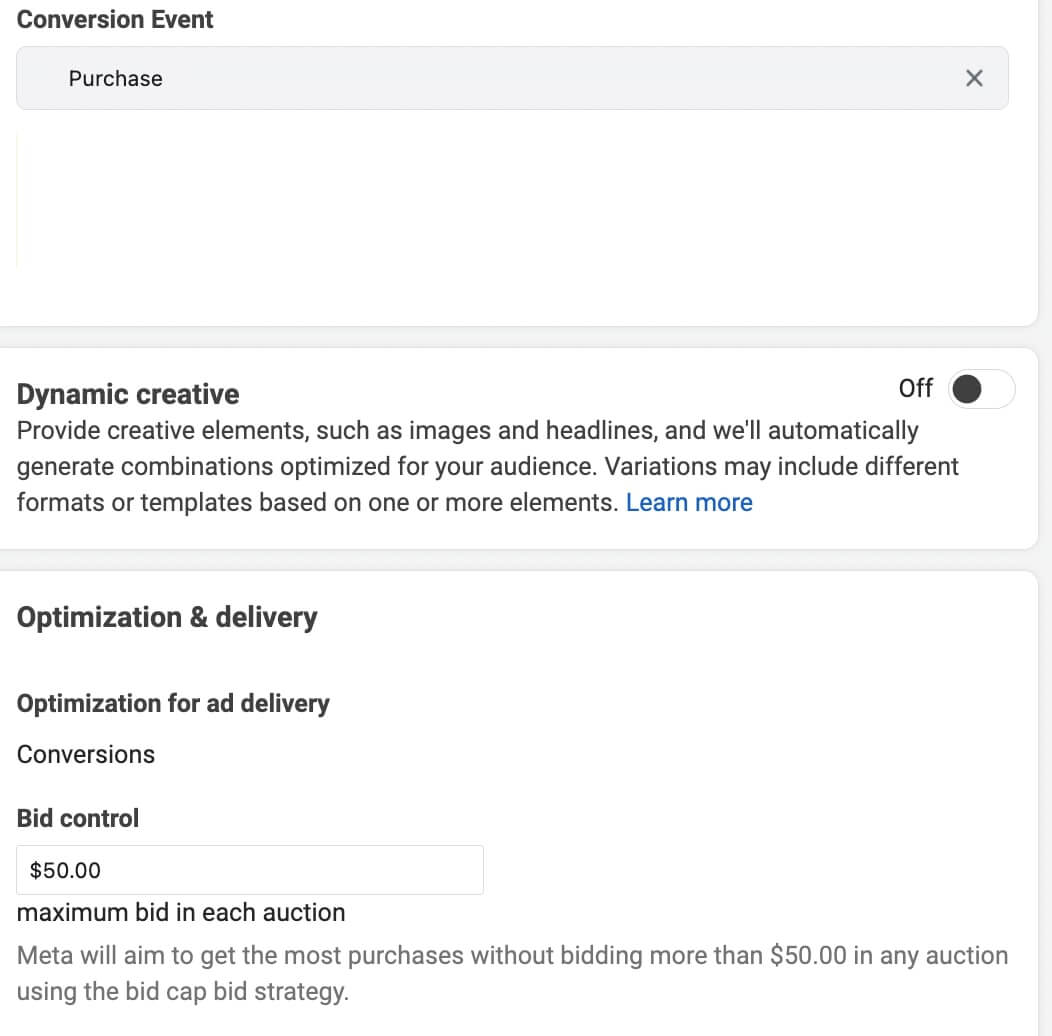Click the maximum bid in each auction text
This screenshot has height=1036, width=1052.
pos(181,913)
